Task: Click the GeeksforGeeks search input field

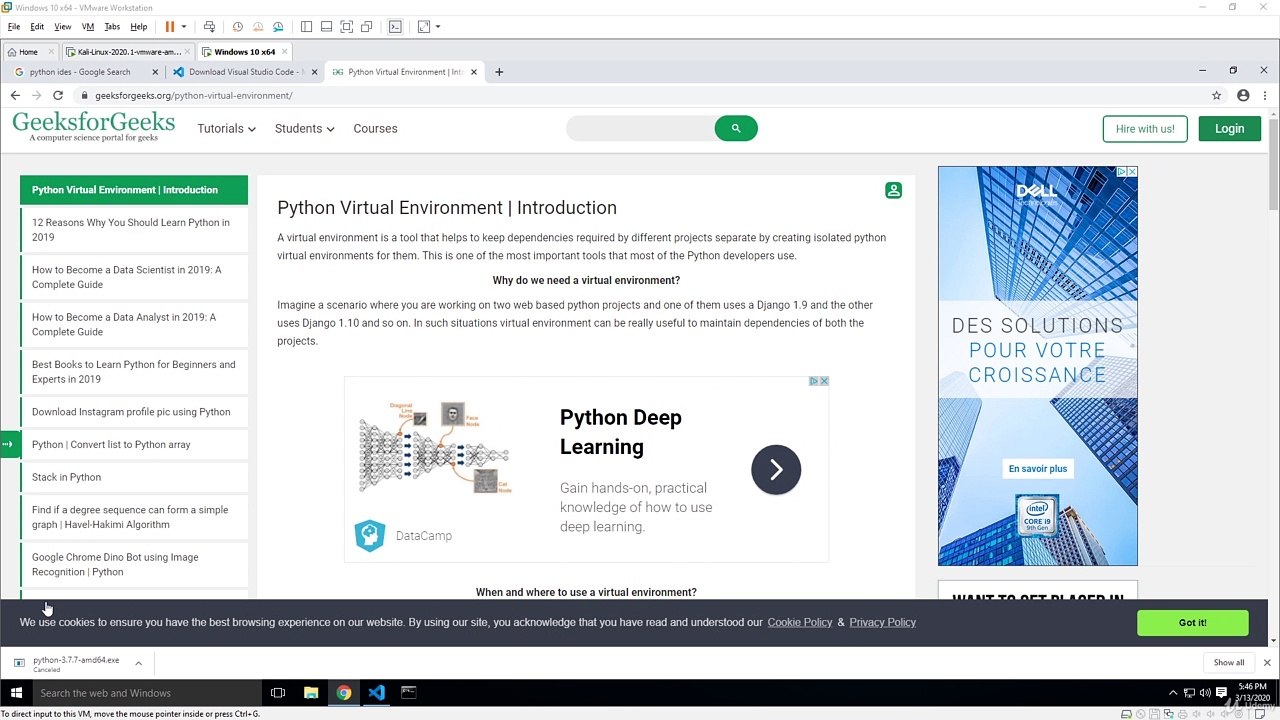Action: pos(640,128)
